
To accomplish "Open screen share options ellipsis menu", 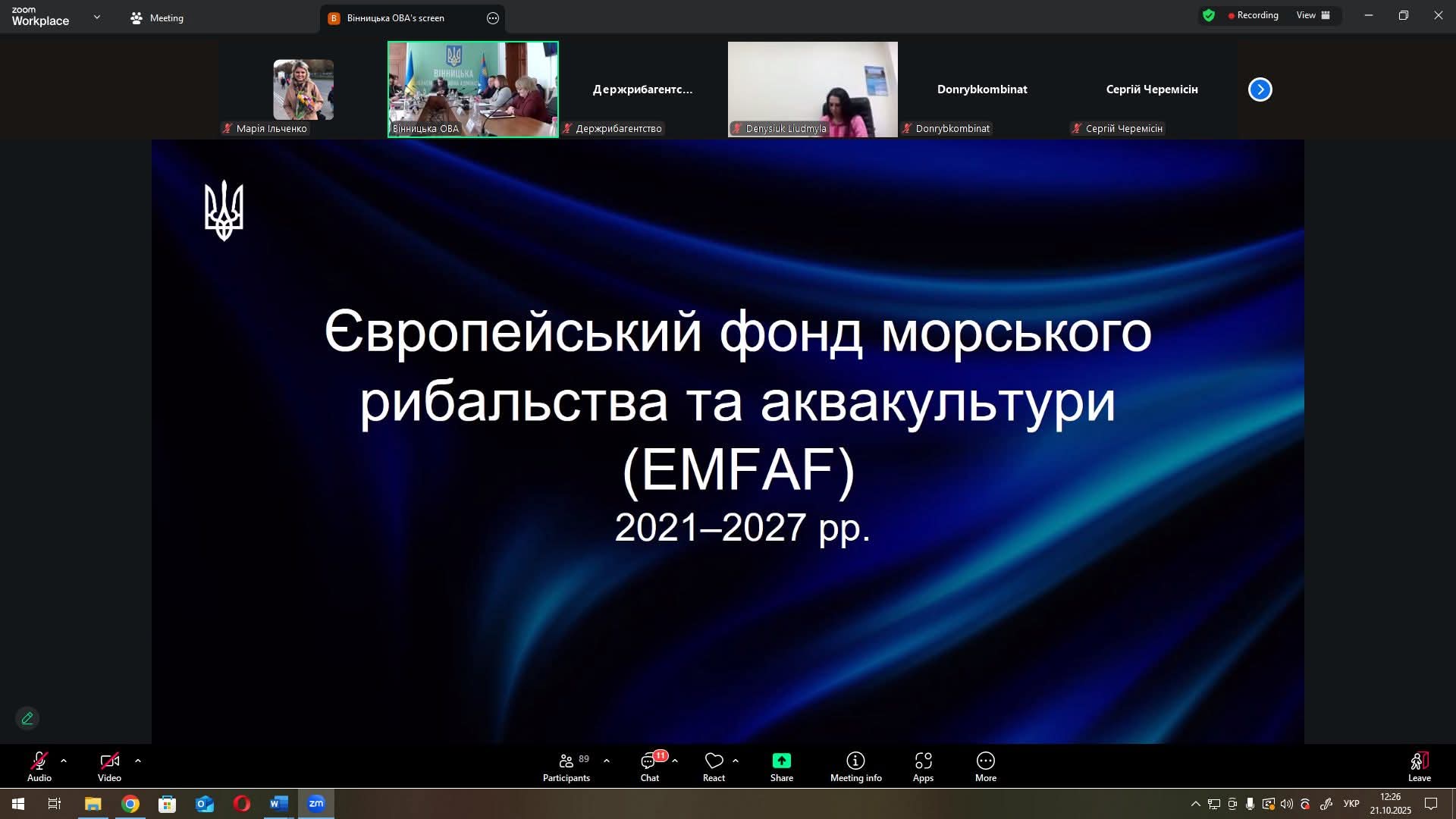I will pos(493,18).
